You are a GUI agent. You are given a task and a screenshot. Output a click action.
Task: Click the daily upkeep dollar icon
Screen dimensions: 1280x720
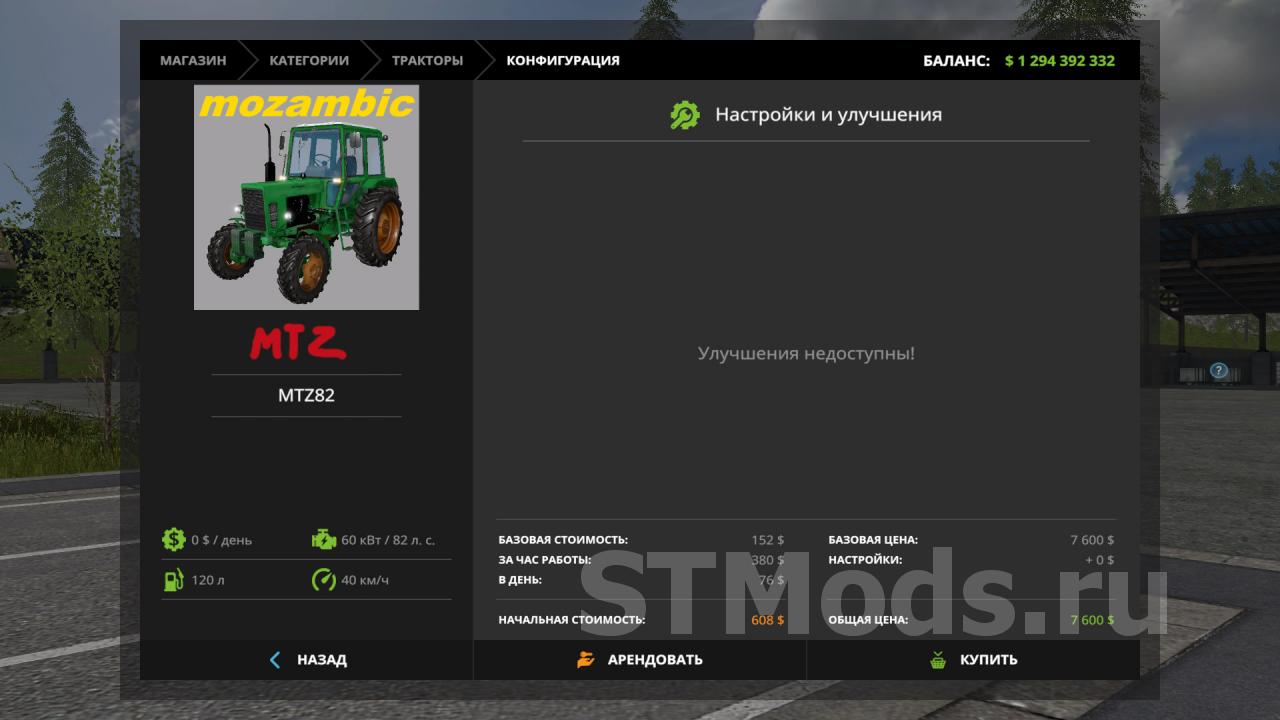point(174,540)
